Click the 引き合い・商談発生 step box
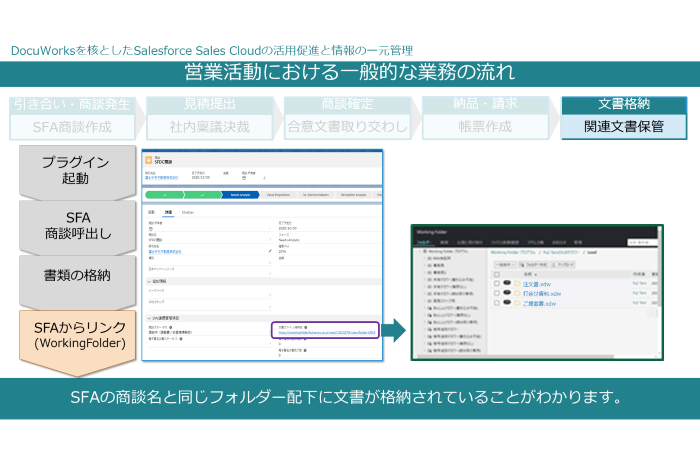 pyautogui.click(x=72, y=118)
